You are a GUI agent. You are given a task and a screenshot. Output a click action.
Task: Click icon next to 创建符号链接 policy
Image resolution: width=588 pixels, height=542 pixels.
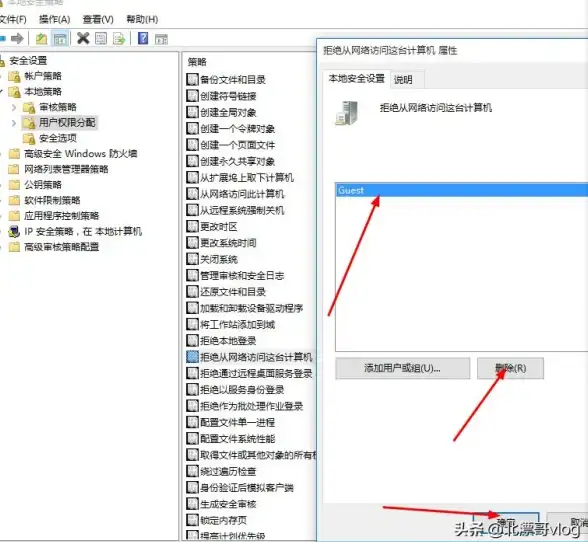click(192, 96)
